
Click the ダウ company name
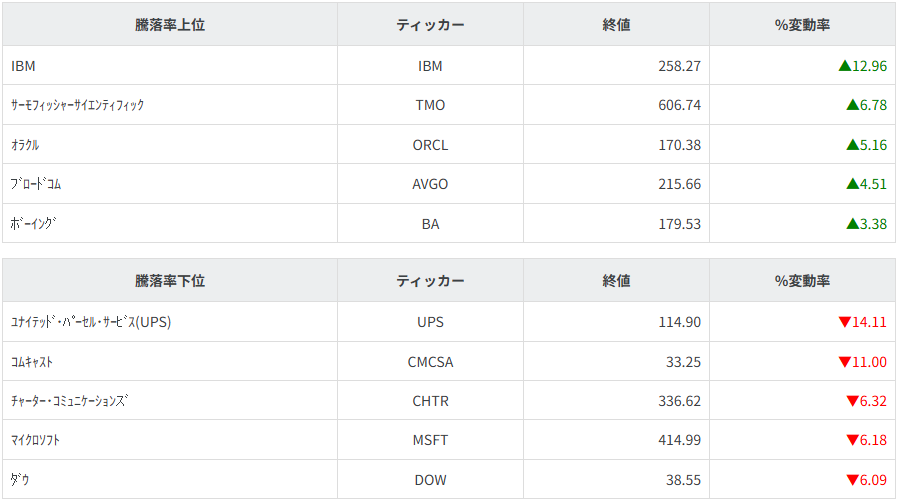(x=20, y=480)
